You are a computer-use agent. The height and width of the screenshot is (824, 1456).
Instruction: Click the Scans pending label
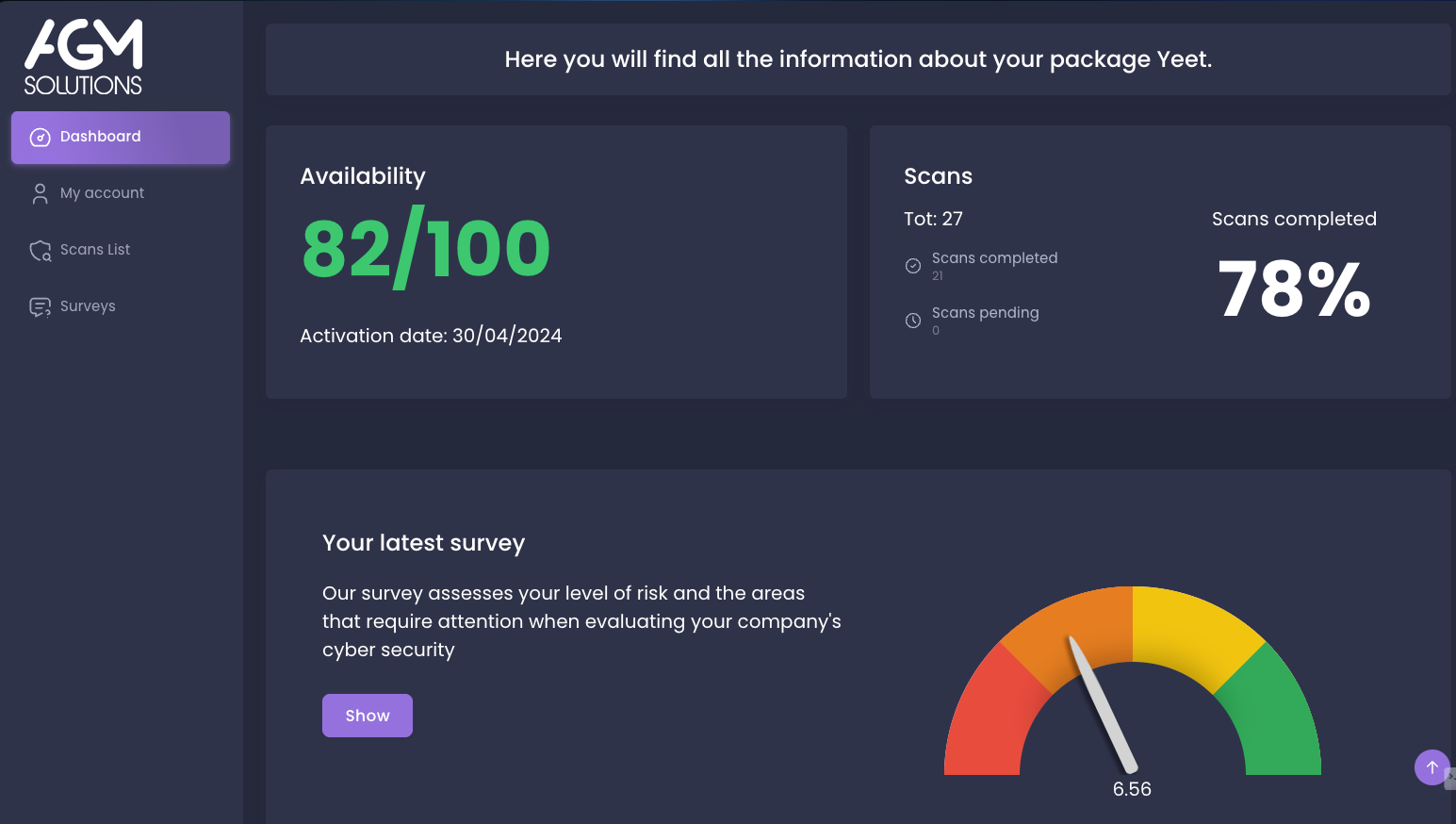click(985, 313)
